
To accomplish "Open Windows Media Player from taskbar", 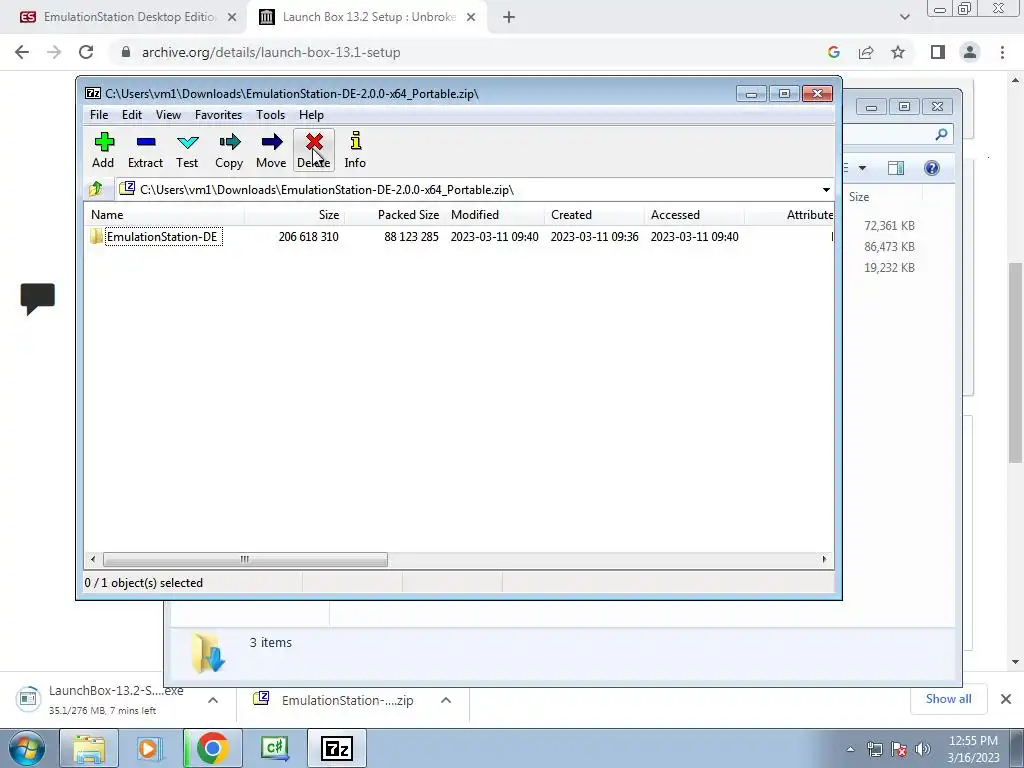I will (149, 748).
